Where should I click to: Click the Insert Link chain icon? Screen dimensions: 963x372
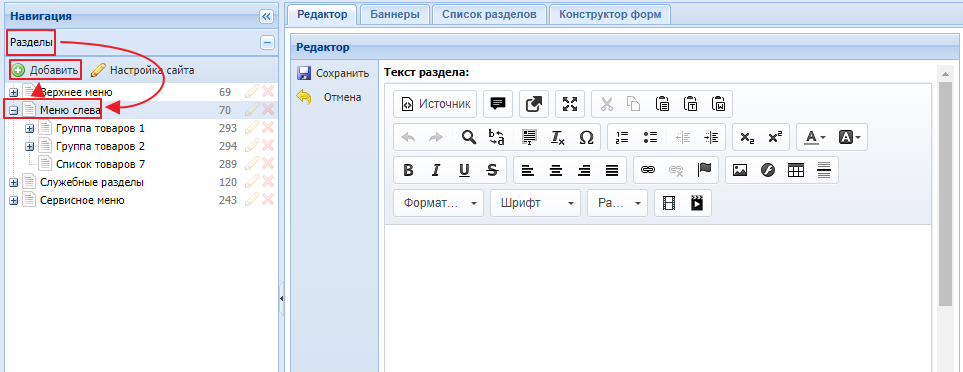(648, 171)
